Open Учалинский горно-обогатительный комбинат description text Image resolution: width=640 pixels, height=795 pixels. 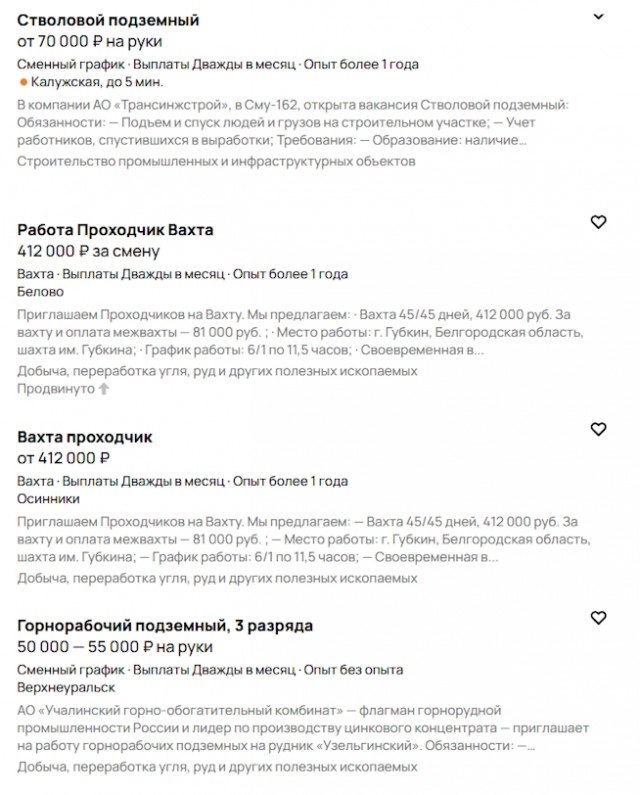tap(303, 728)
